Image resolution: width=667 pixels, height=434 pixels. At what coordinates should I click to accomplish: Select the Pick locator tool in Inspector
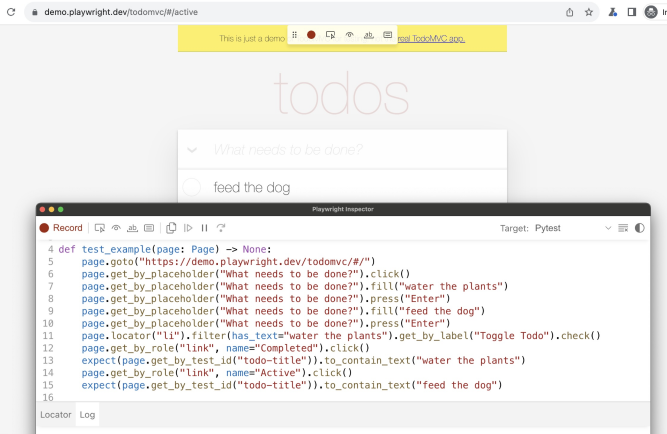(x=100, y=228)
